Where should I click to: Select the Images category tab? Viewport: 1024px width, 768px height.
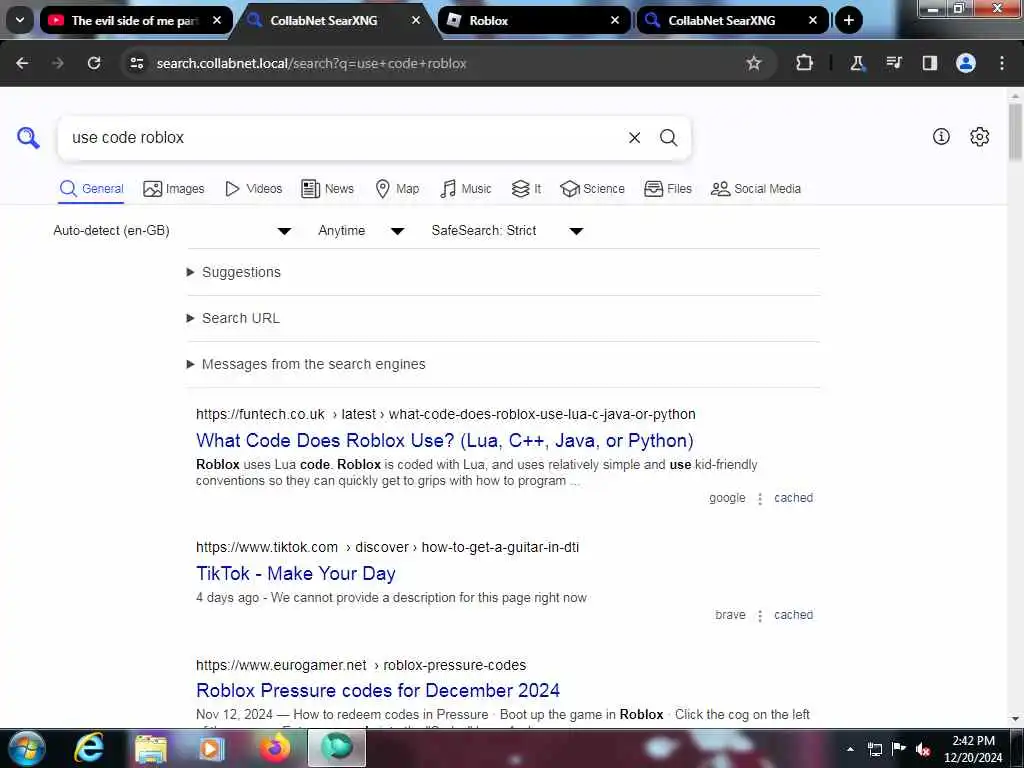[x=174, y=189]
